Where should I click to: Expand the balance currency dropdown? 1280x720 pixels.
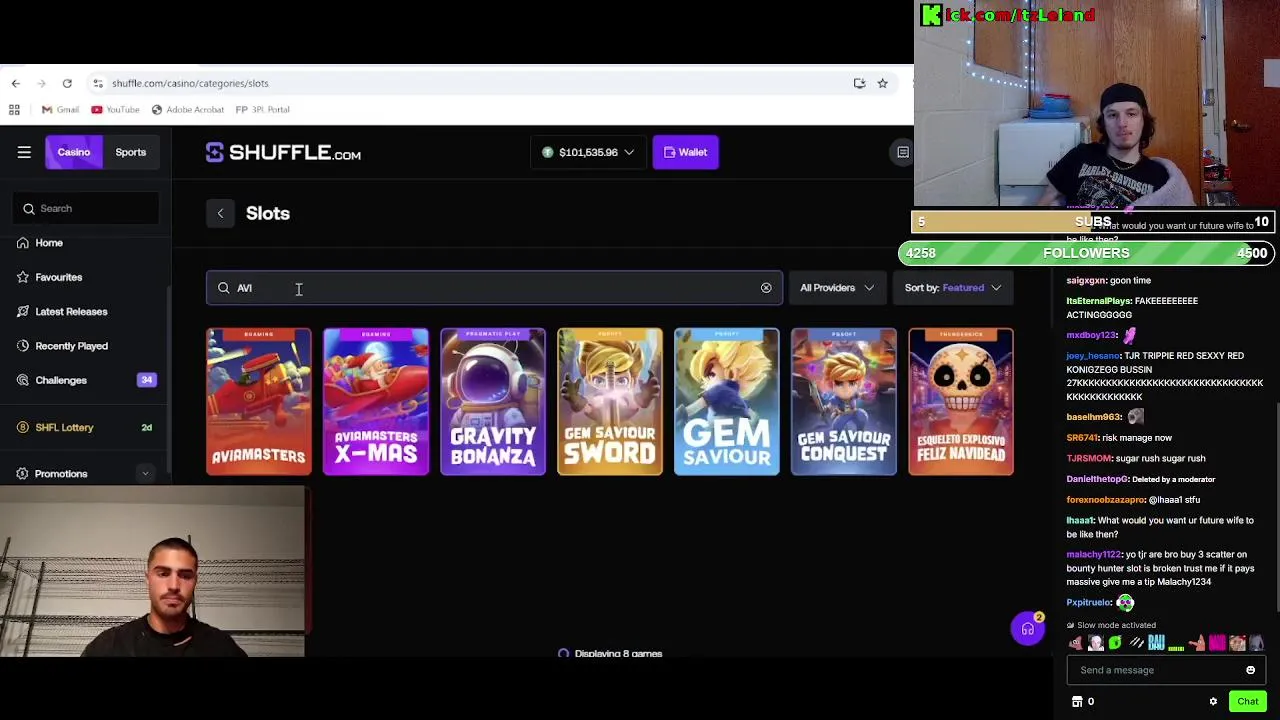[587, 152]
